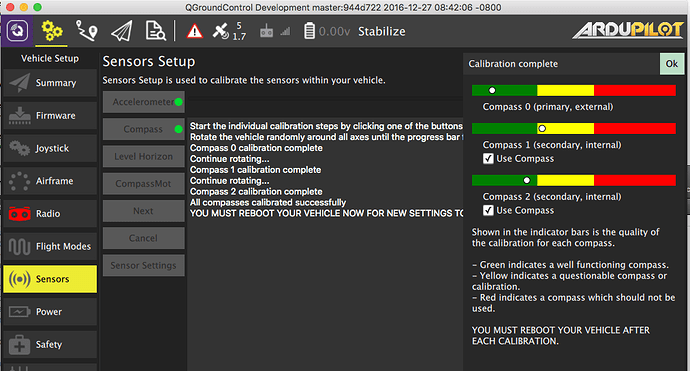
Task: Show vehicle messages warning triangle
Action: tap(195, 32)
